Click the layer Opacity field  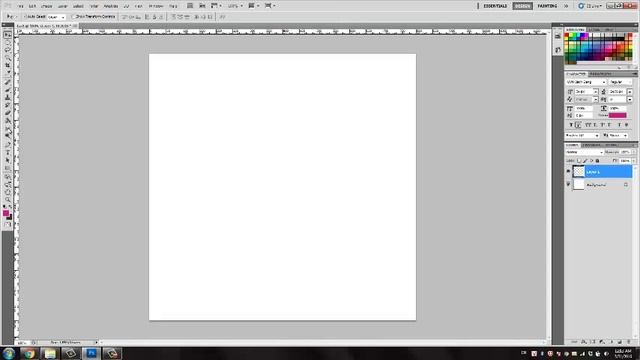pyautogui.click(x=625, y=152)
